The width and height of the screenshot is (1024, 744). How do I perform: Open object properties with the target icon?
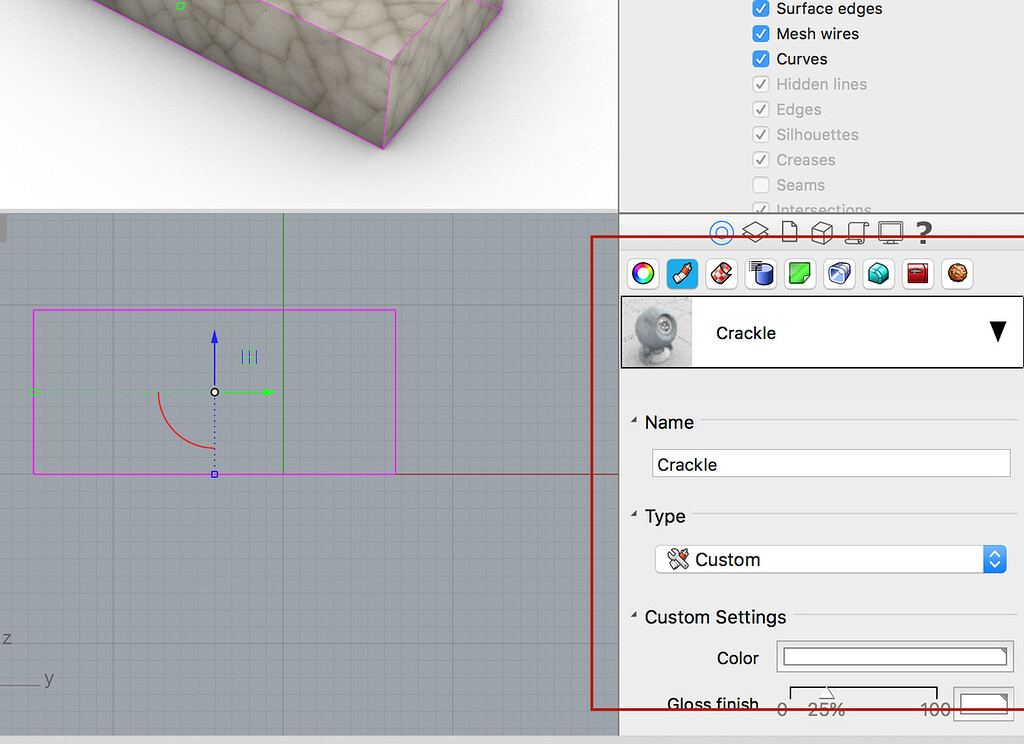(722, 233)
